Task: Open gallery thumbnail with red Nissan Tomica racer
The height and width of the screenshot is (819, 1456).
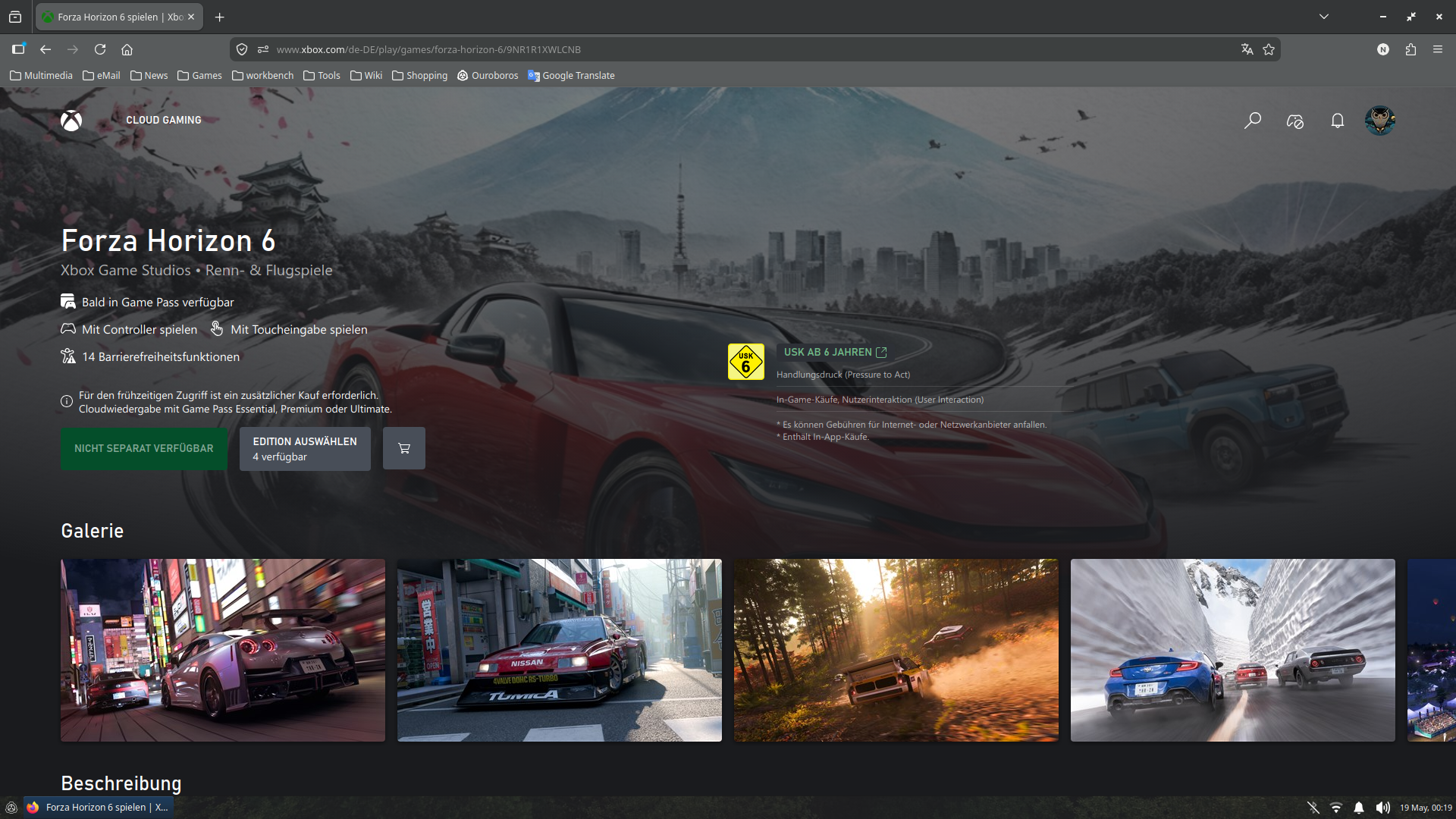Action: click(x=560, y=651)
